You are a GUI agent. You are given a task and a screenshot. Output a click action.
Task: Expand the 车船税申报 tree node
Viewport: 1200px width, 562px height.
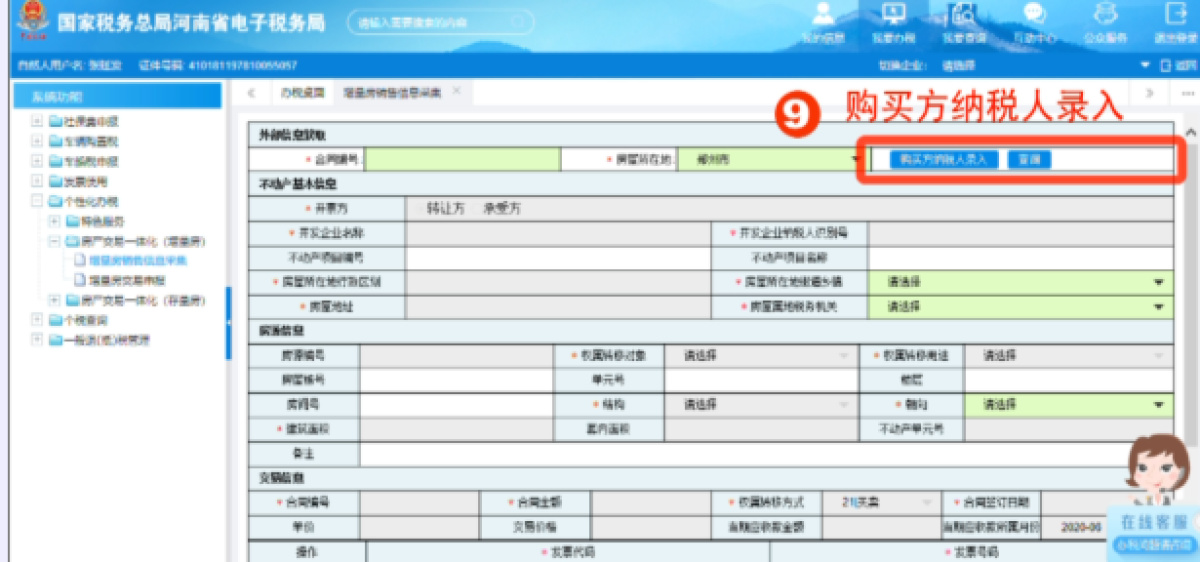[x=38, y=161]
